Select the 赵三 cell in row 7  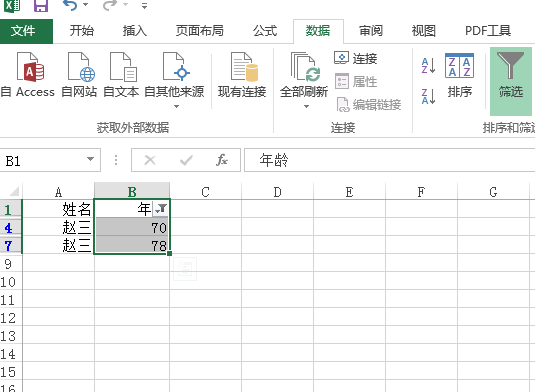[x=58, y=245]
